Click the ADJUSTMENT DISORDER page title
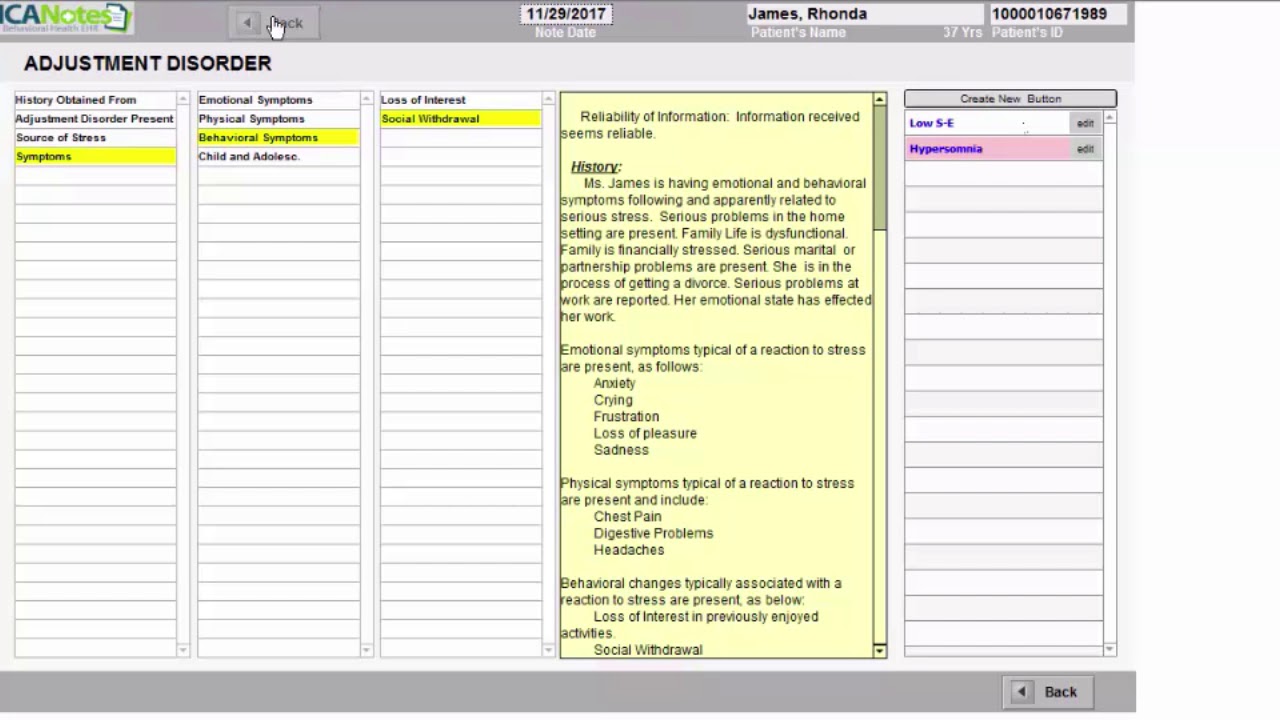 148,63
